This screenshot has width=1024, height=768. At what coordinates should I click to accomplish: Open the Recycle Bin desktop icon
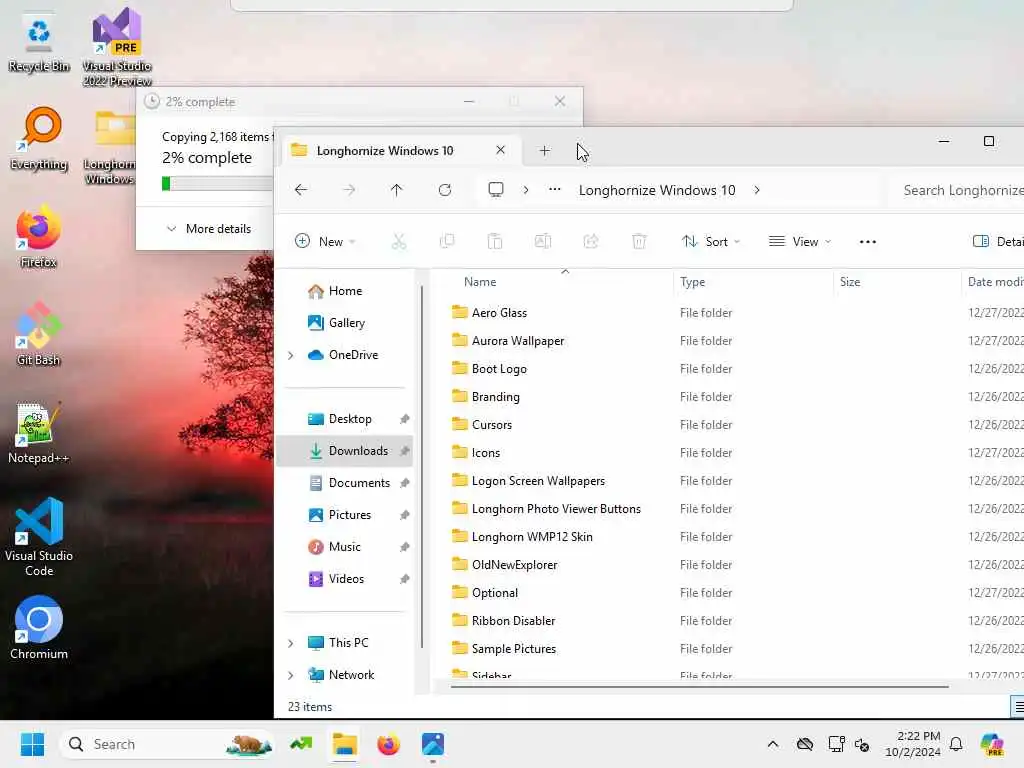[39, 43]
